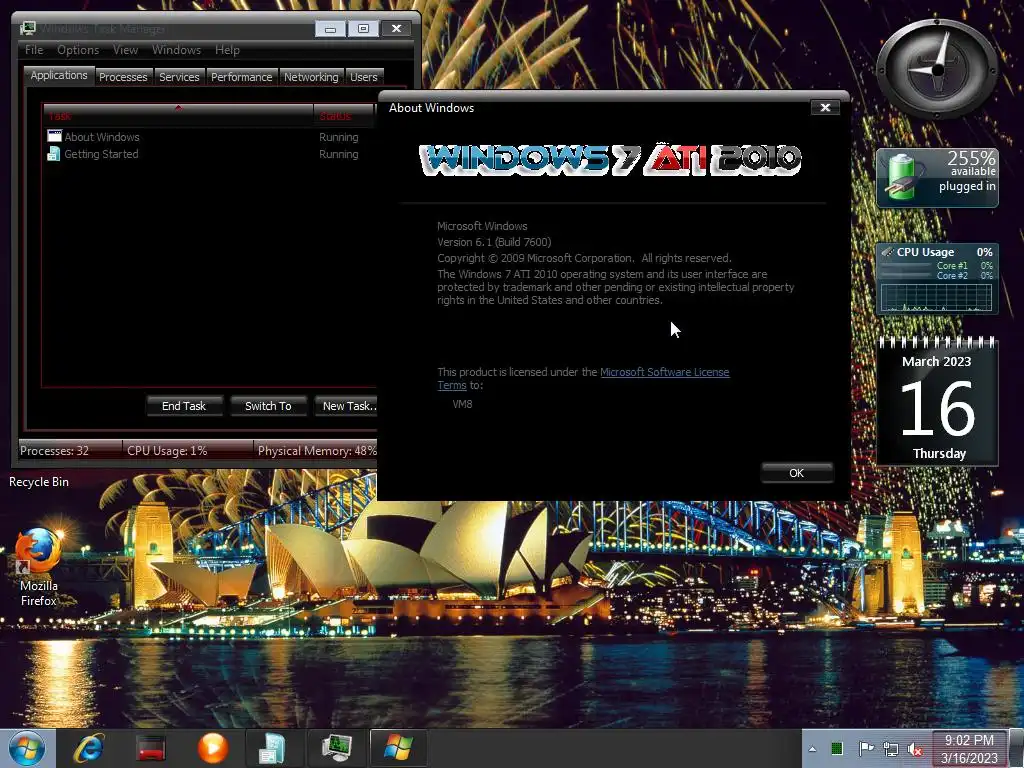Switch to Getting Started taskbar button
This screenshot has width=1024, height=768.
[x=272, y=748]
